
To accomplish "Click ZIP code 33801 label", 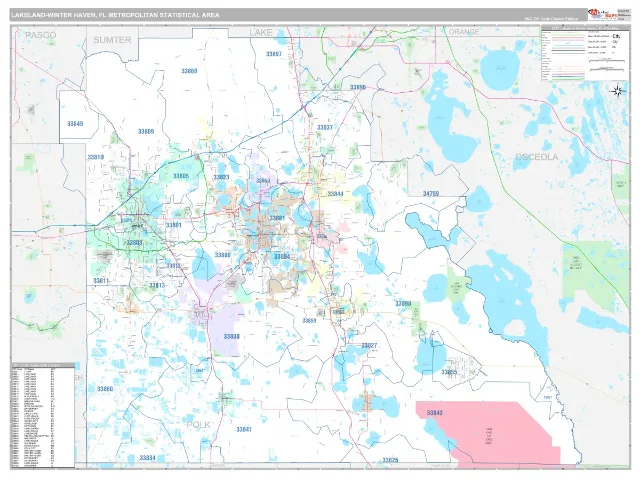I will pyautogui.click(x=173, y=225).
